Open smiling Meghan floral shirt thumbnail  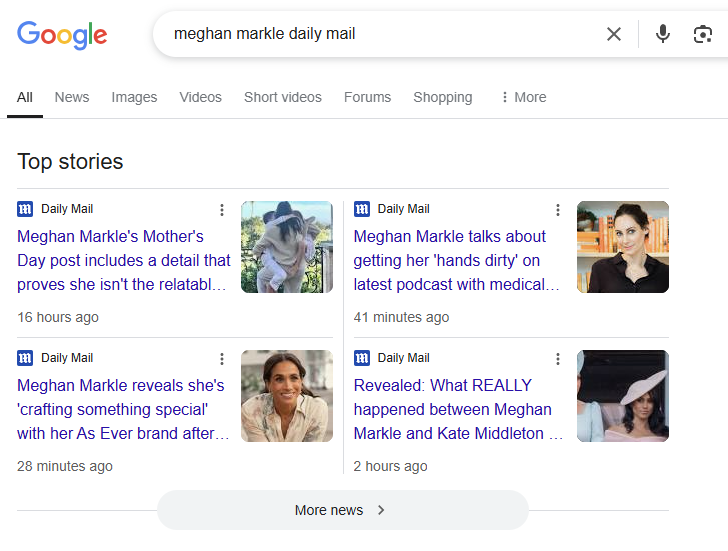[287, 396]
